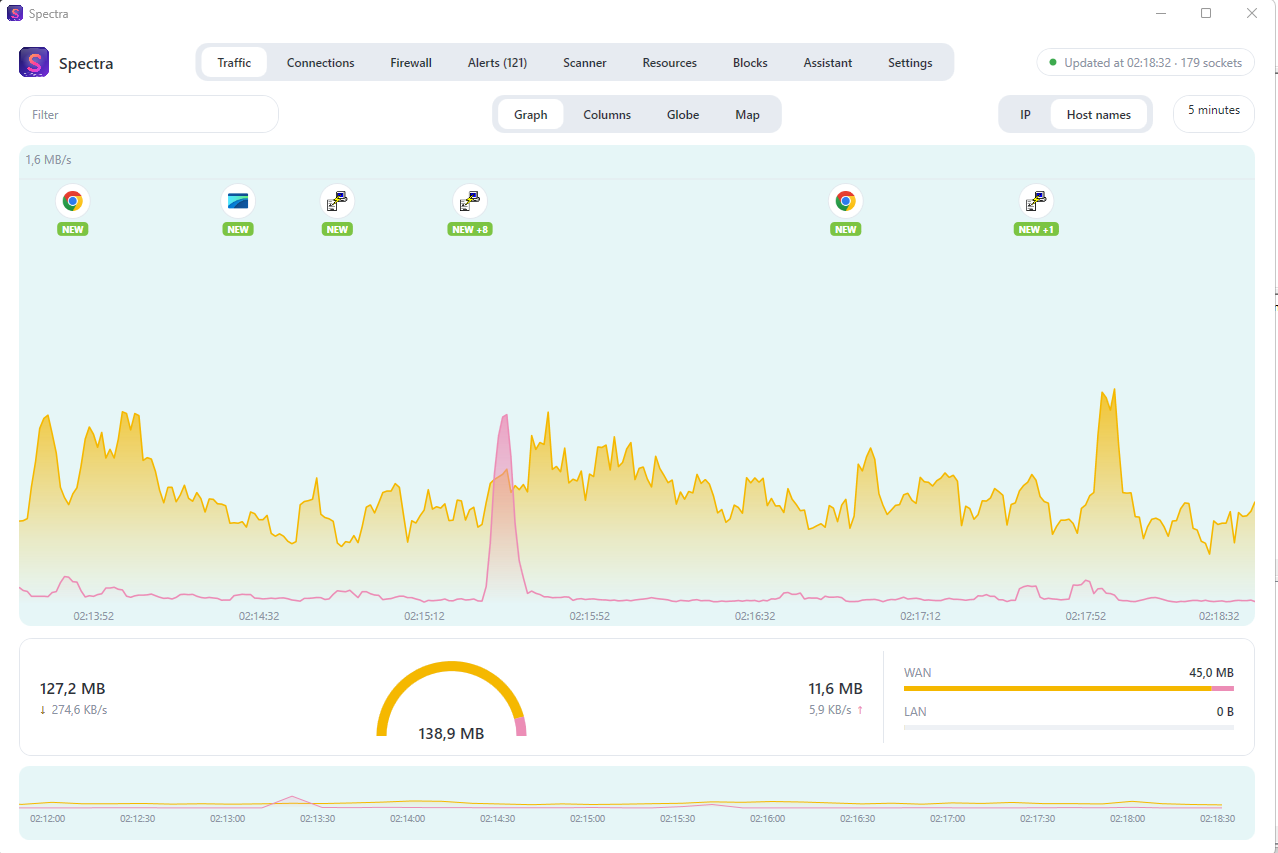The image size is (1278, 853).
Task: Open the Blocks tab
Action: click(750, 62)
